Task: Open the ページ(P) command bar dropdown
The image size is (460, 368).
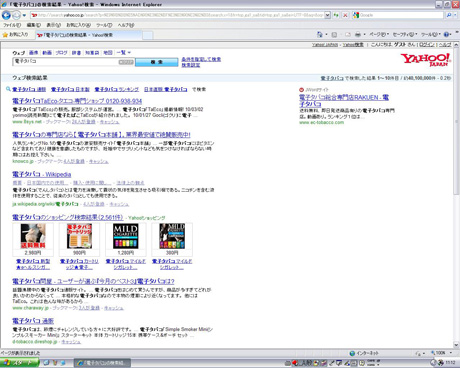Action: 379,34
